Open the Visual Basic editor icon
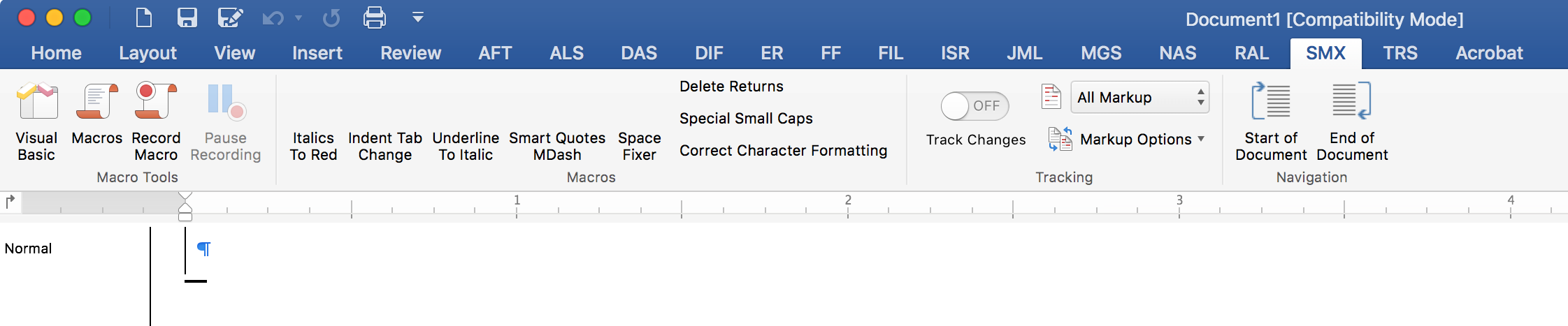This screenshot has width=1568, height=326. pos(37,101)
